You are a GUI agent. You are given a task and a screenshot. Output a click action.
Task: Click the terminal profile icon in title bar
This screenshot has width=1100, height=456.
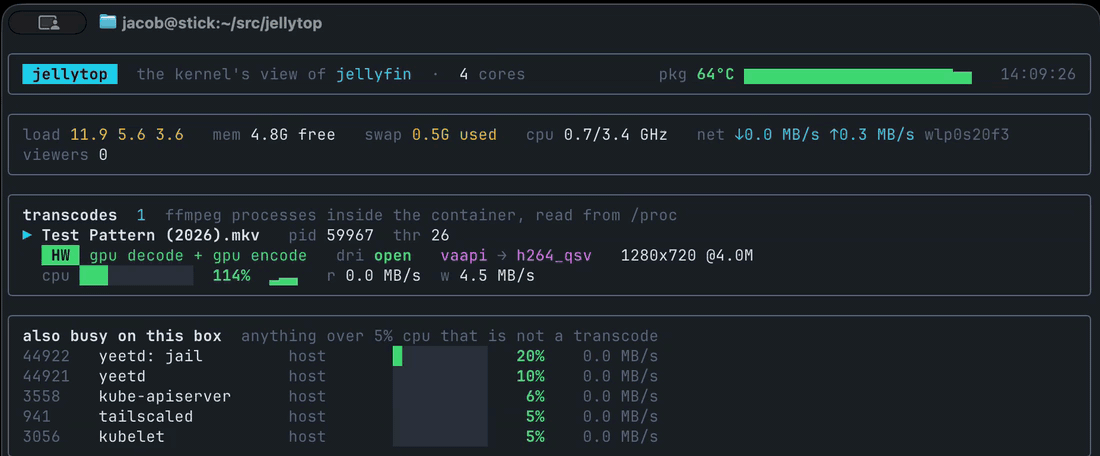tap(48, 23)
